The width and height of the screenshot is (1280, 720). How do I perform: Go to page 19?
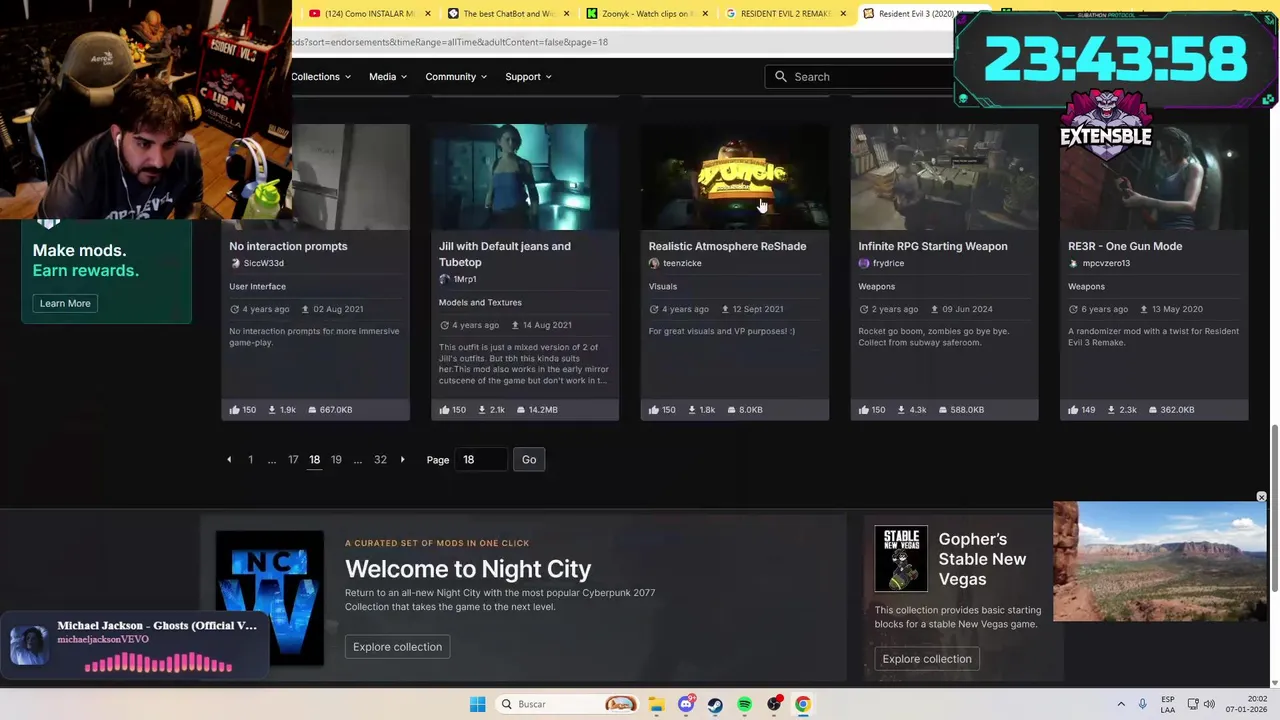click(x=336, y=459)
